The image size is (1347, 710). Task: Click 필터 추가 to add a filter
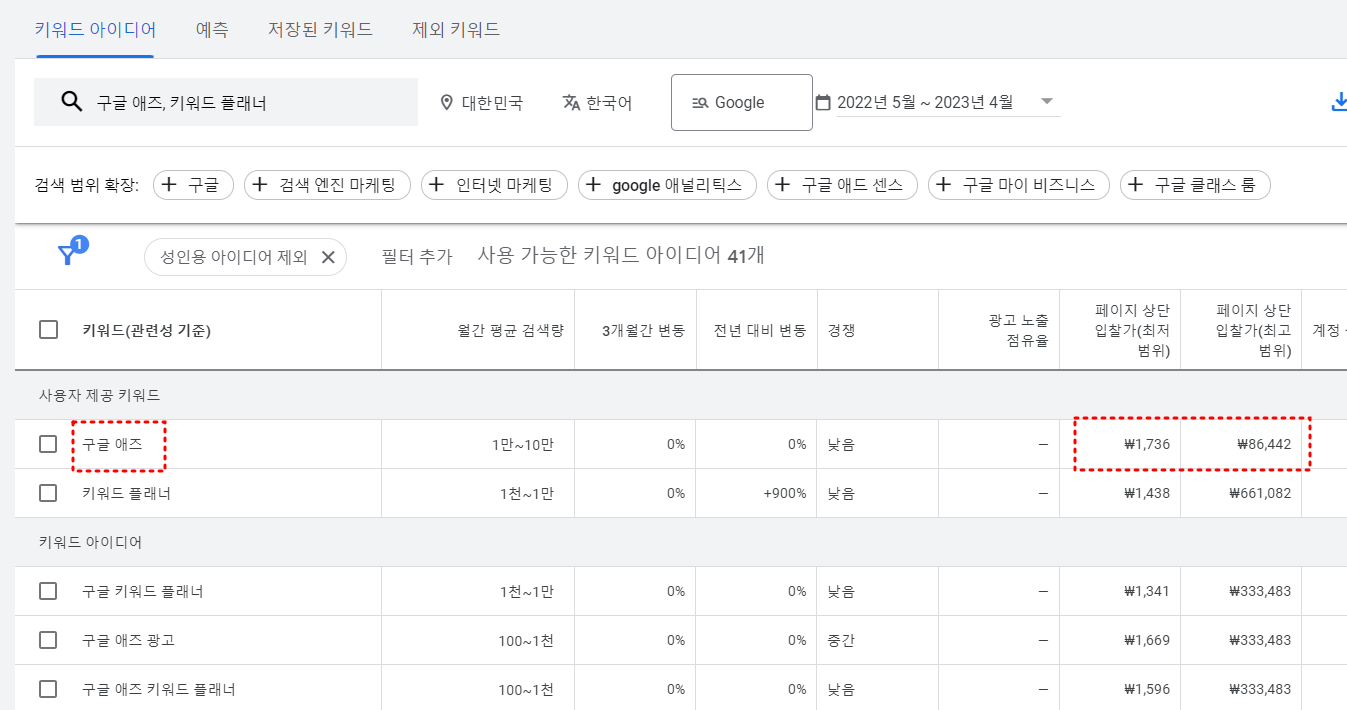click(417, 257)
